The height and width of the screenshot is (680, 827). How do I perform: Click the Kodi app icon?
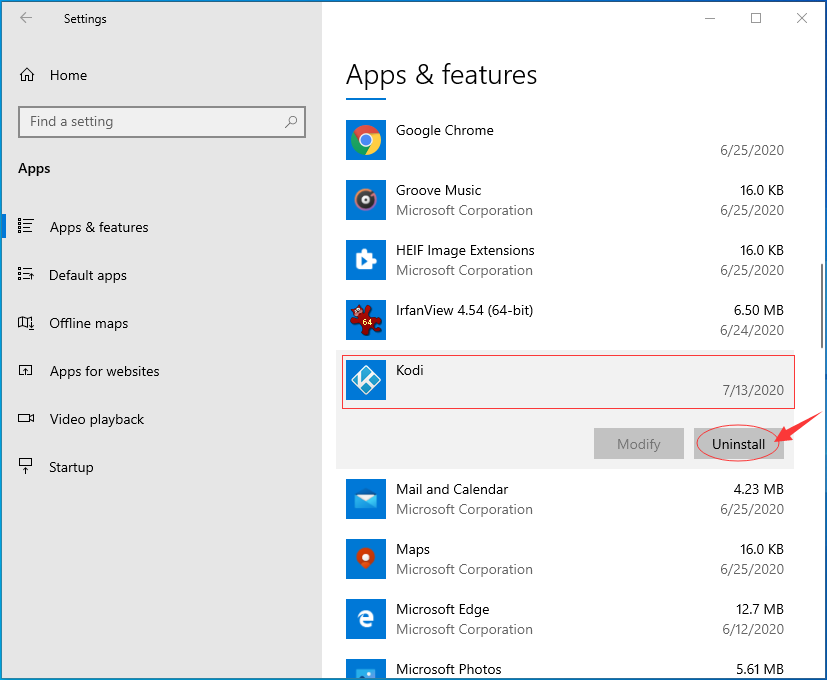pos(366,380)
